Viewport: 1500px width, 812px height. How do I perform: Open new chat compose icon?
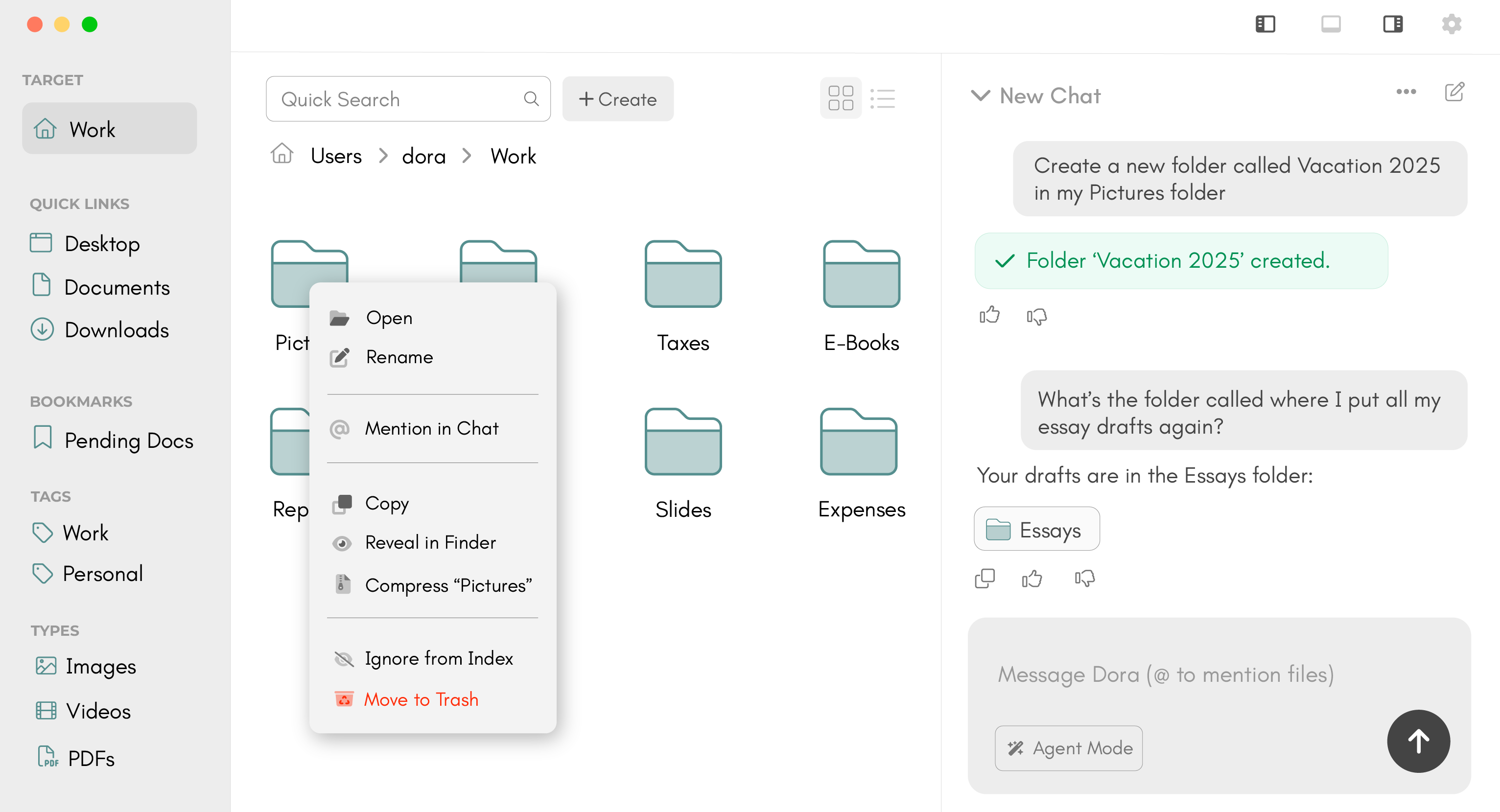[x=1454, y=92]
